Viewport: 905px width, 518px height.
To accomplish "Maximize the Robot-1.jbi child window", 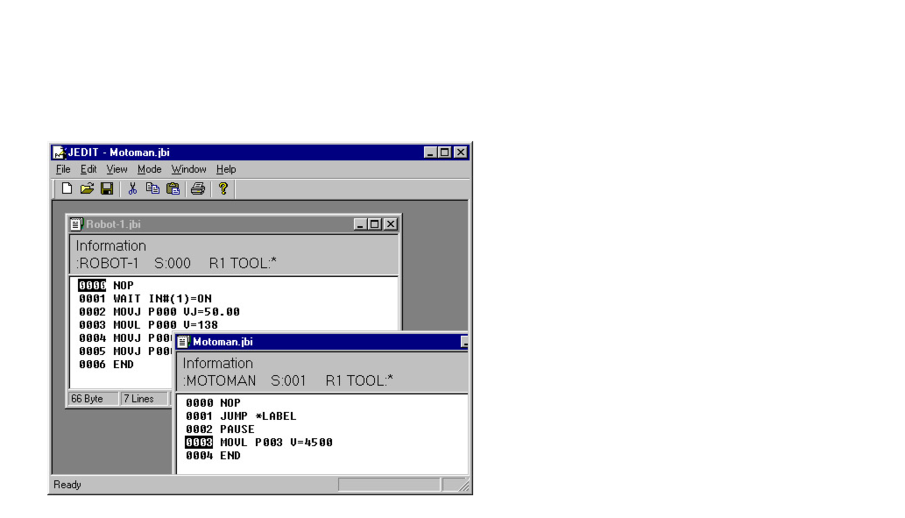I will pyautogui.click(x=375, y=224).
